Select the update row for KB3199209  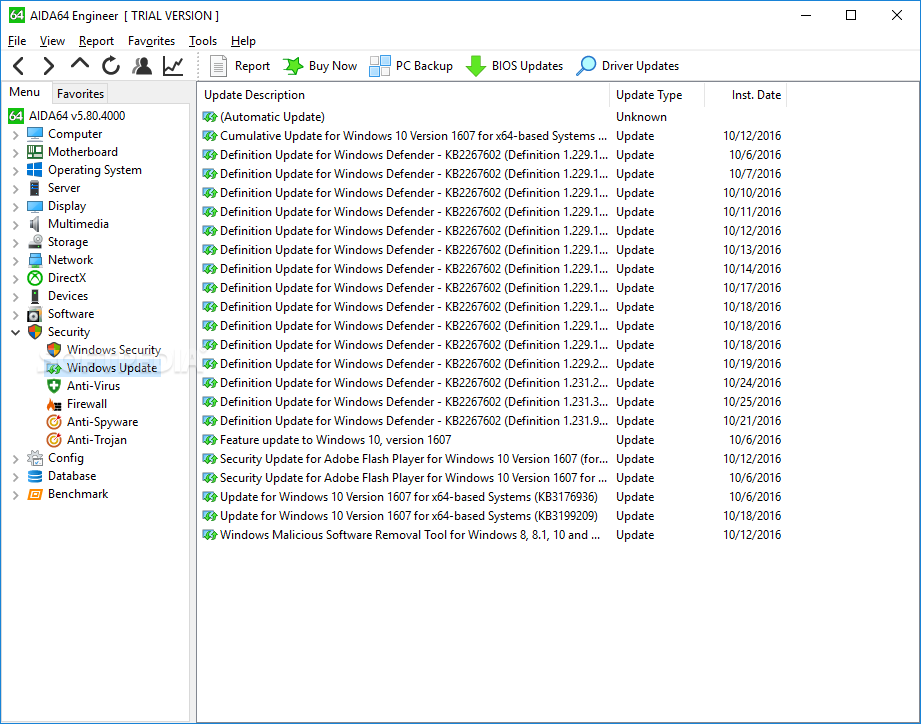coord(493,516)
